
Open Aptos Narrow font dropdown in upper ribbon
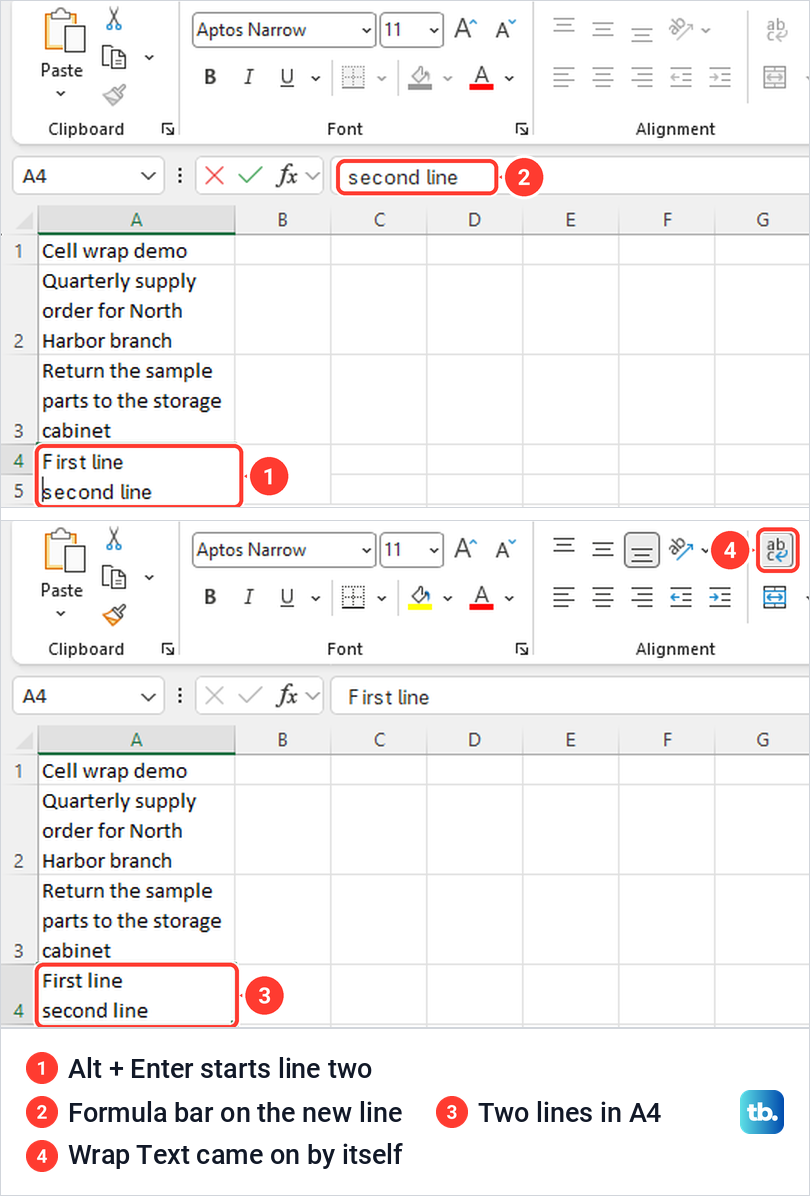click(x=367, y=30)
